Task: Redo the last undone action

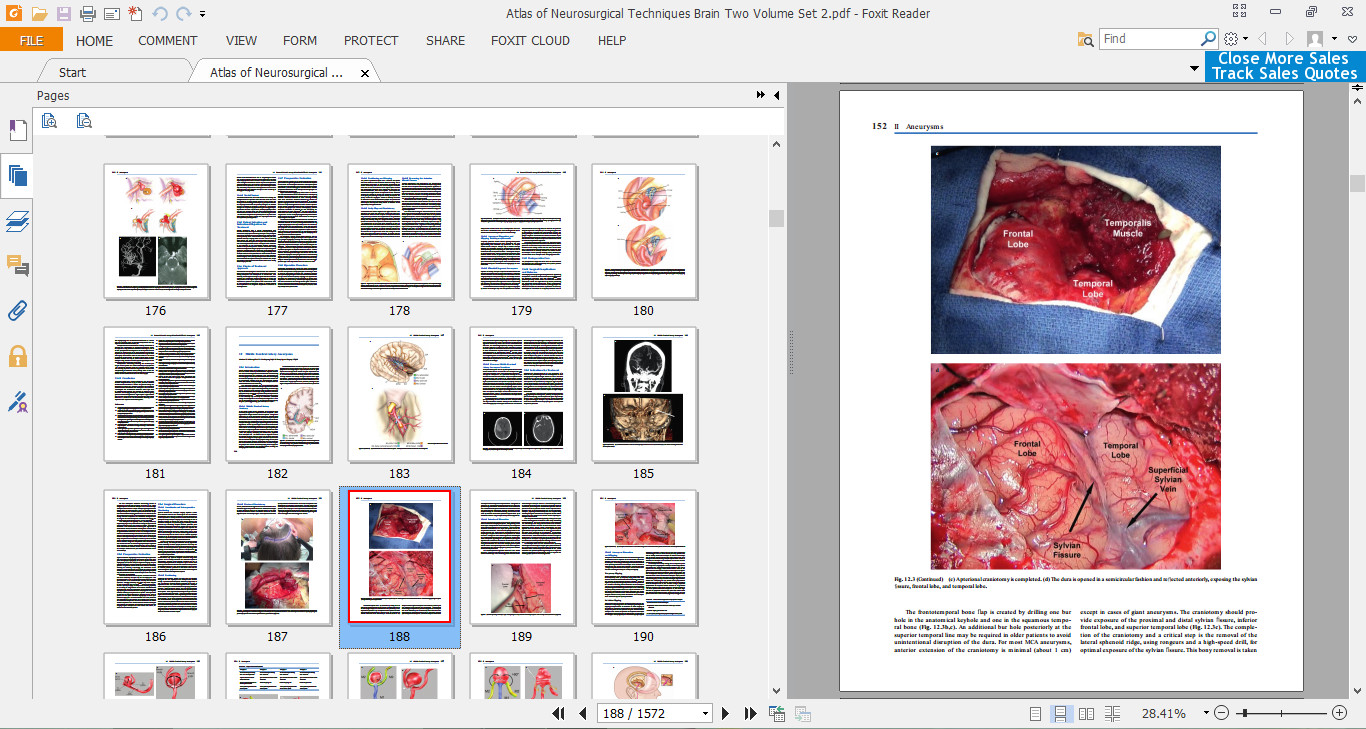Action: [x=183, y=14]
